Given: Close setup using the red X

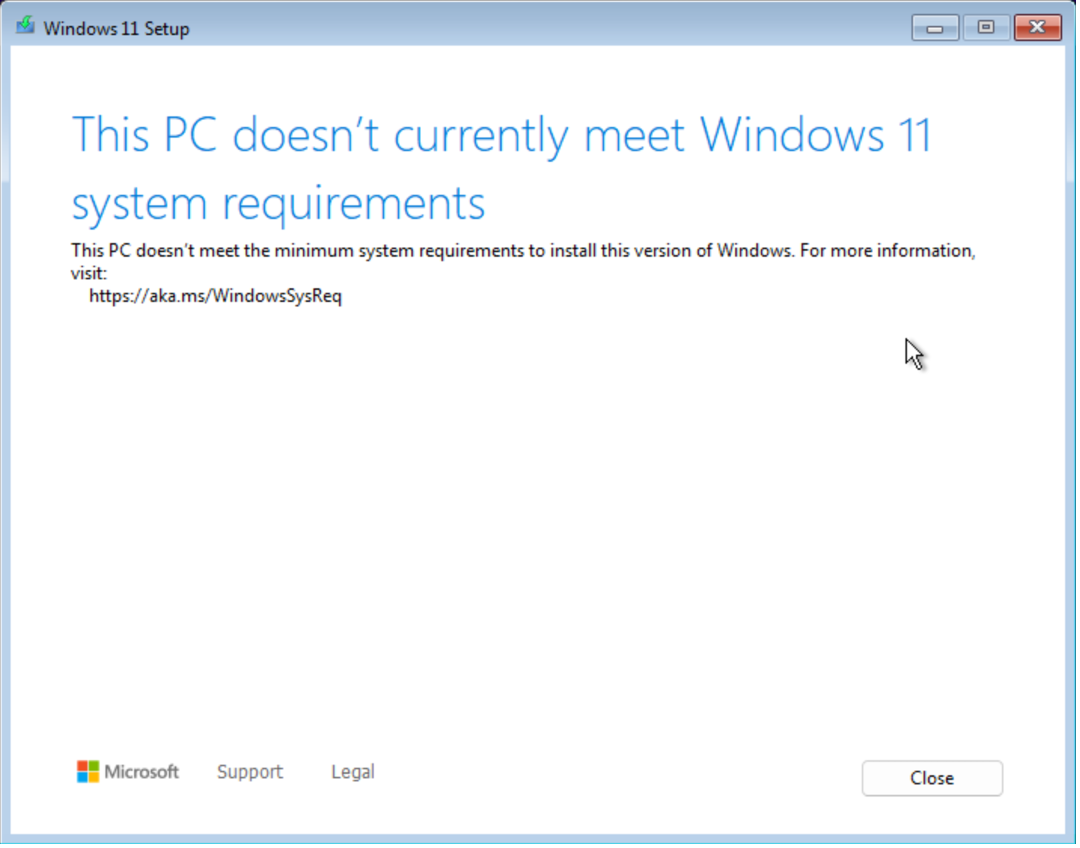Looking at the screenshot, I should click(1037, 27).
